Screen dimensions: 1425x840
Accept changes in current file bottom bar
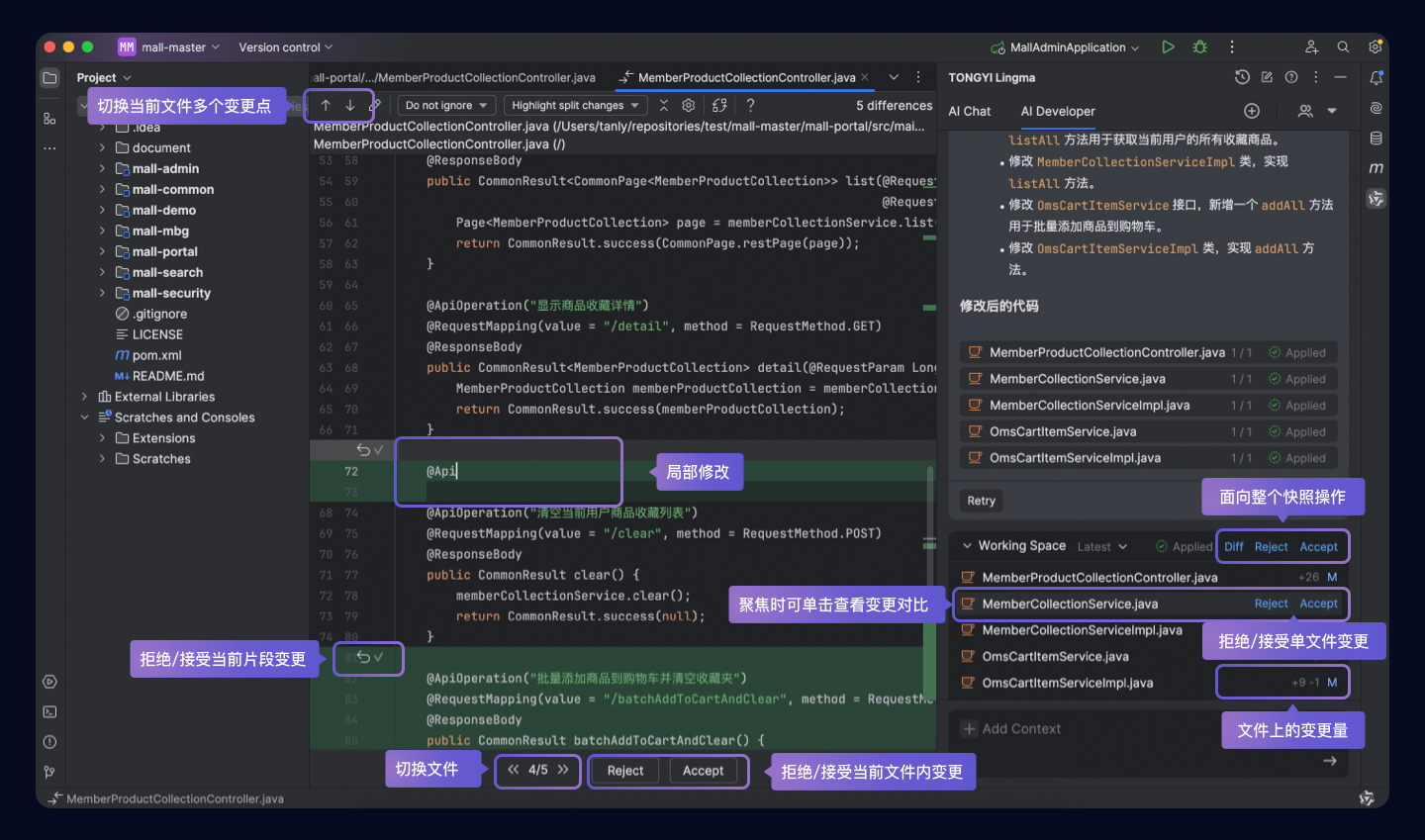coord(703,771)
